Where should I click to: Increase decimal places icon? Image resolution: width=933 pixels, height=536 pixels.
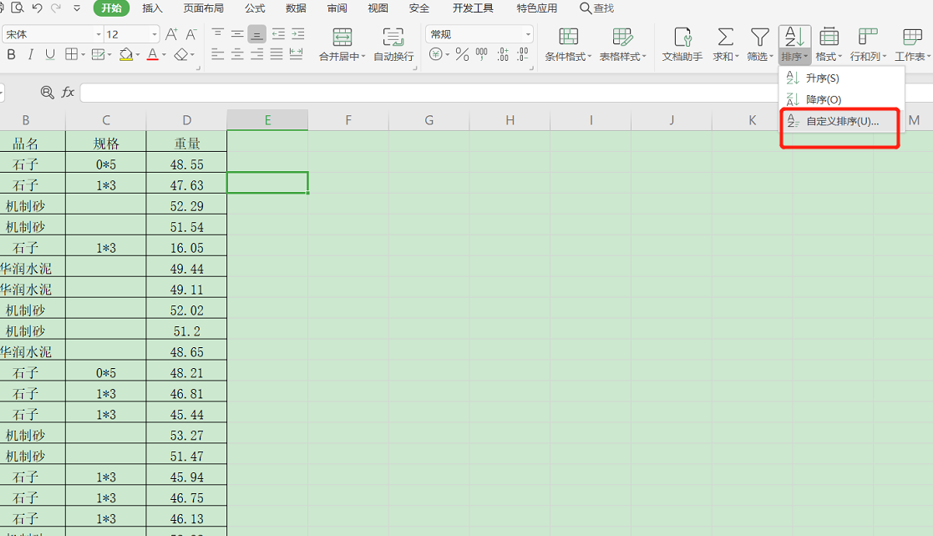(503, 55)
